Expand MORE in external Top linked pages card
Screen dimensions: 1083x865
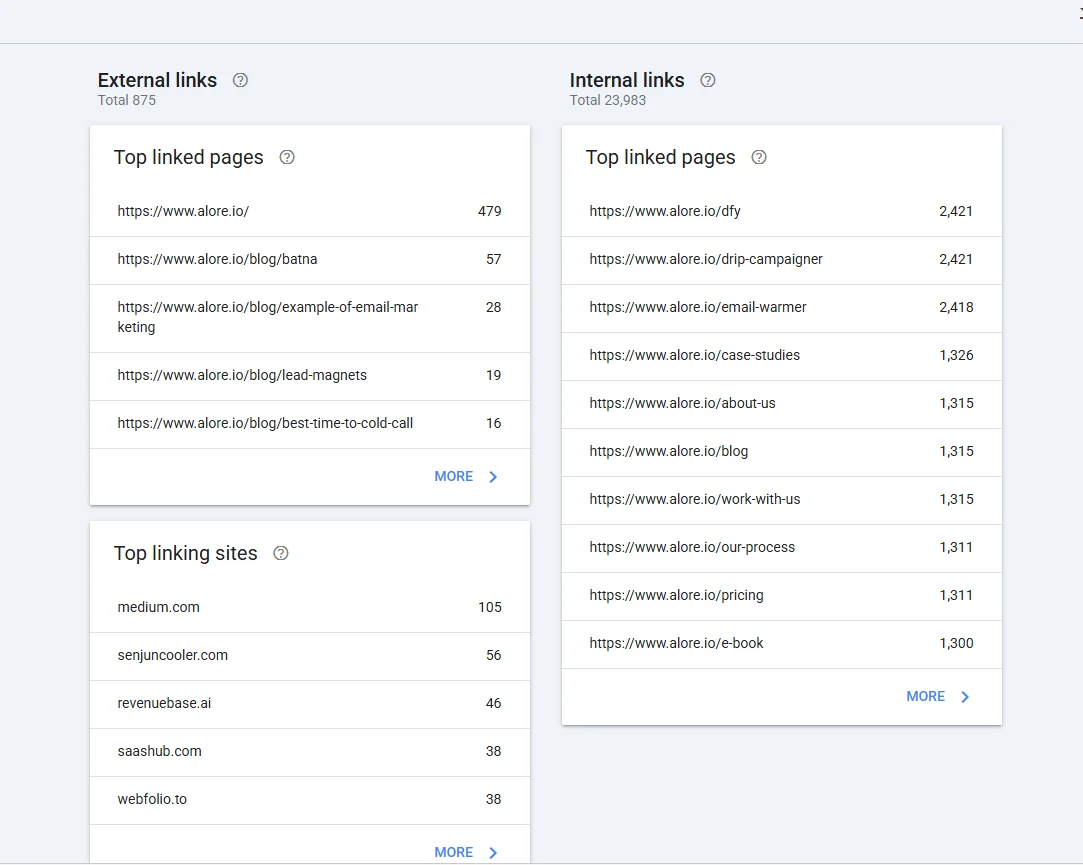click(466, 477)
